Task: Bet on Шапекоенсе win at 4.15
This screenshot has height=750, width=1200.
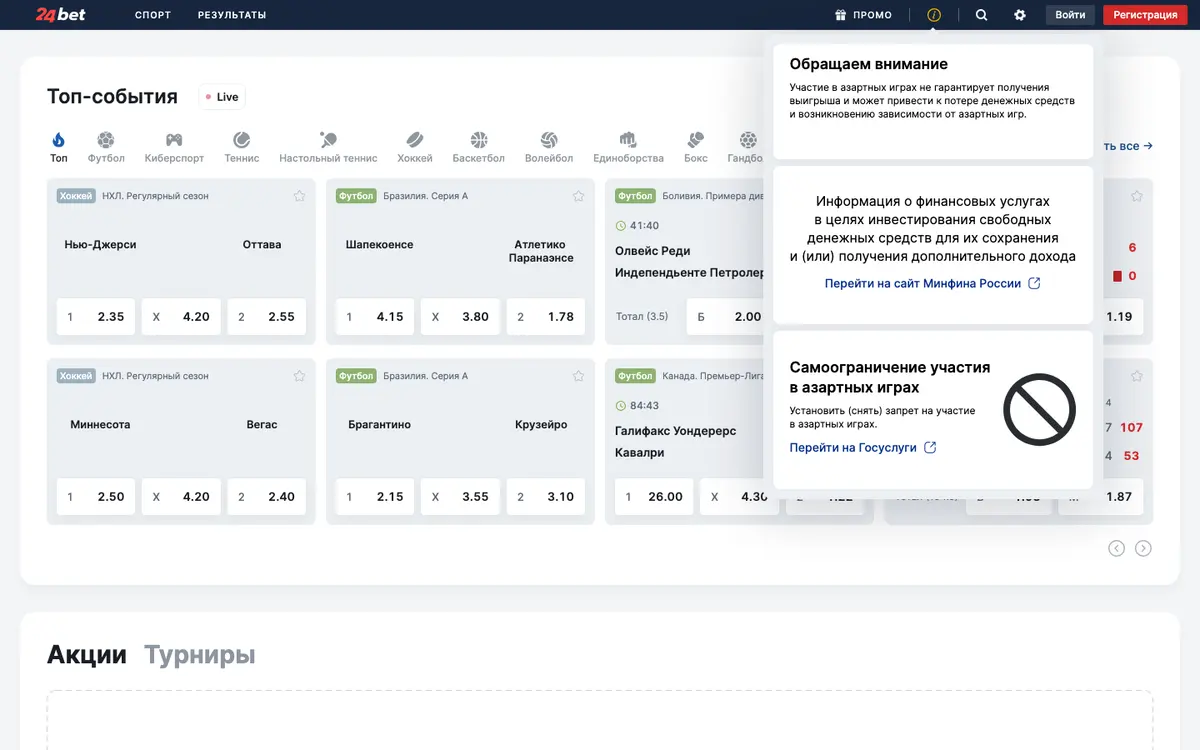Action: pyautogui.click(x=375, y=316)
